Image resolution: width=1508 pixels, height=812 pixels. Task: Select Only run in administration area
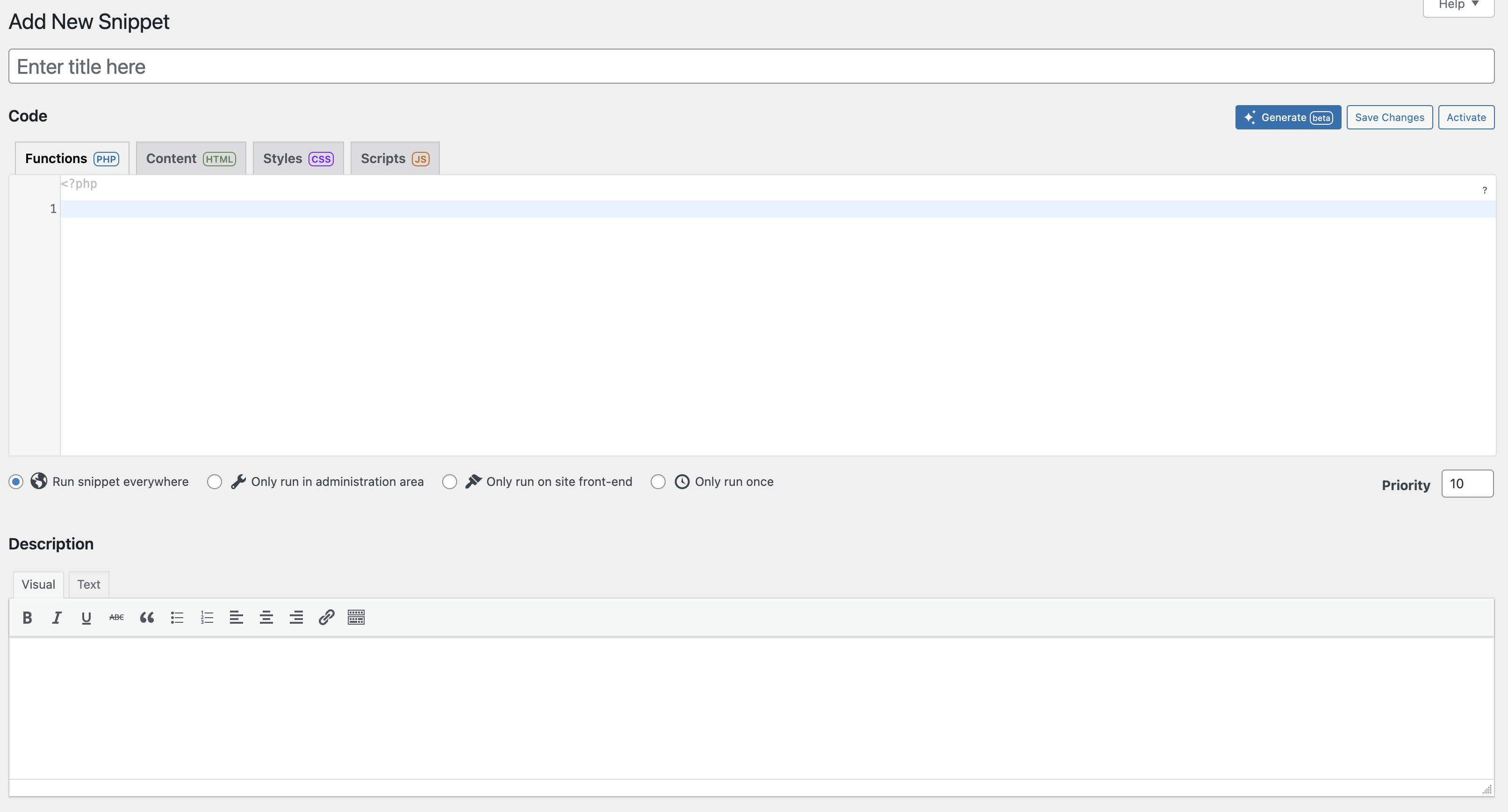point(214,482)
